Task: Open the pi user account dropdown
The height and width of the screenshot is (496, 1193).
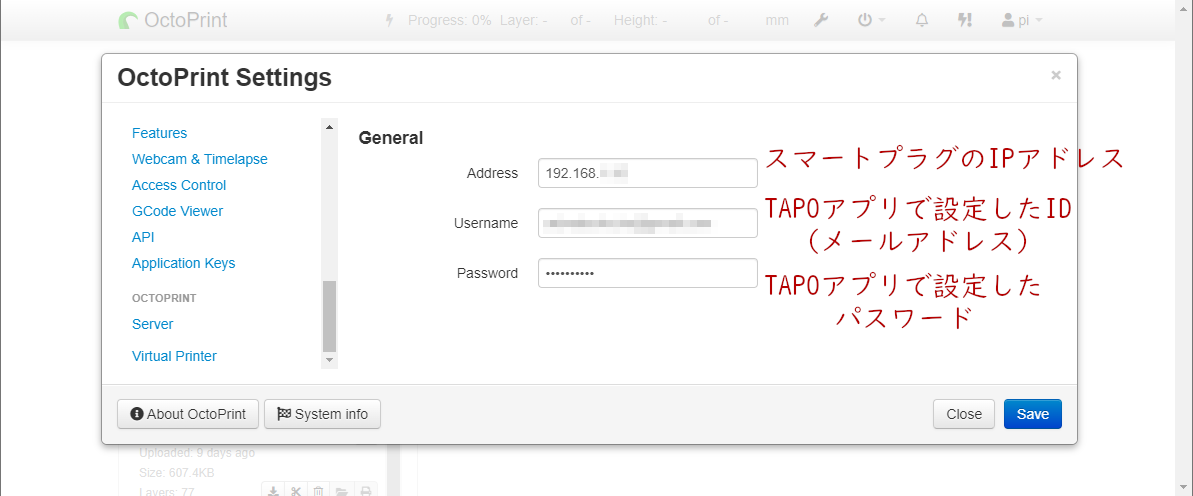Action: [1022, 20]
